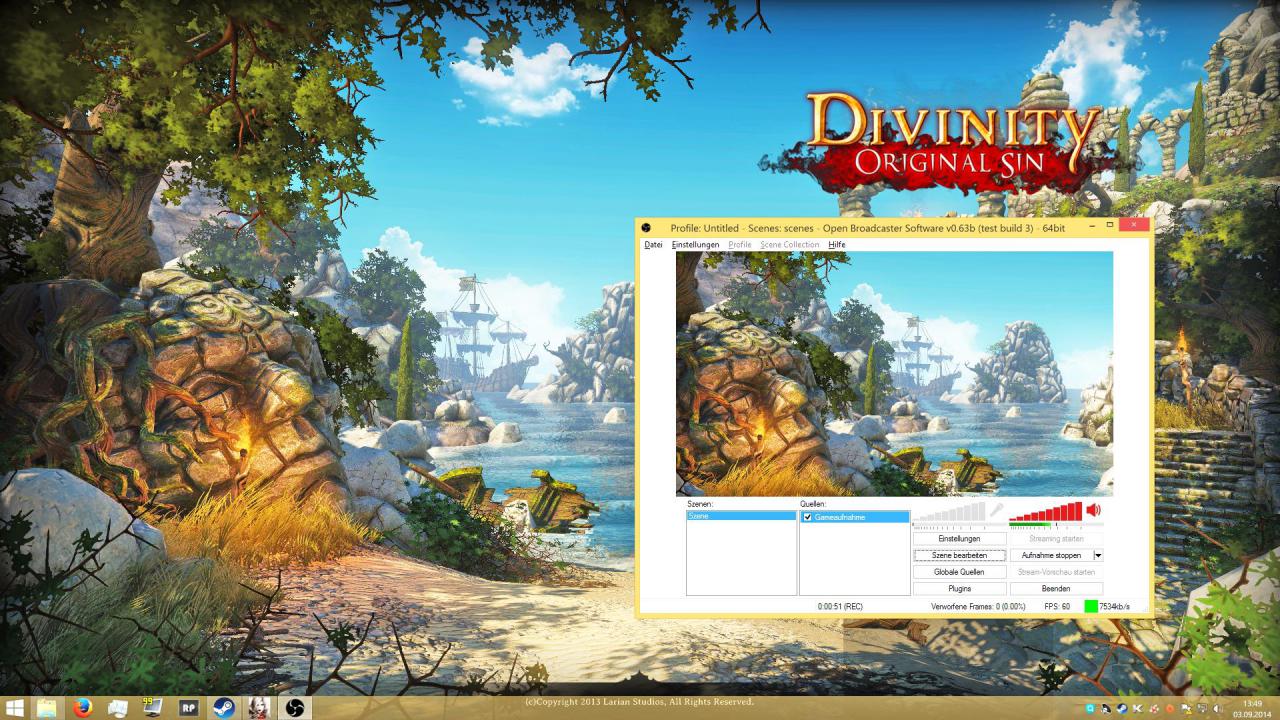Click the Aufnahme stoppen button

click(x=1051, y=555)
